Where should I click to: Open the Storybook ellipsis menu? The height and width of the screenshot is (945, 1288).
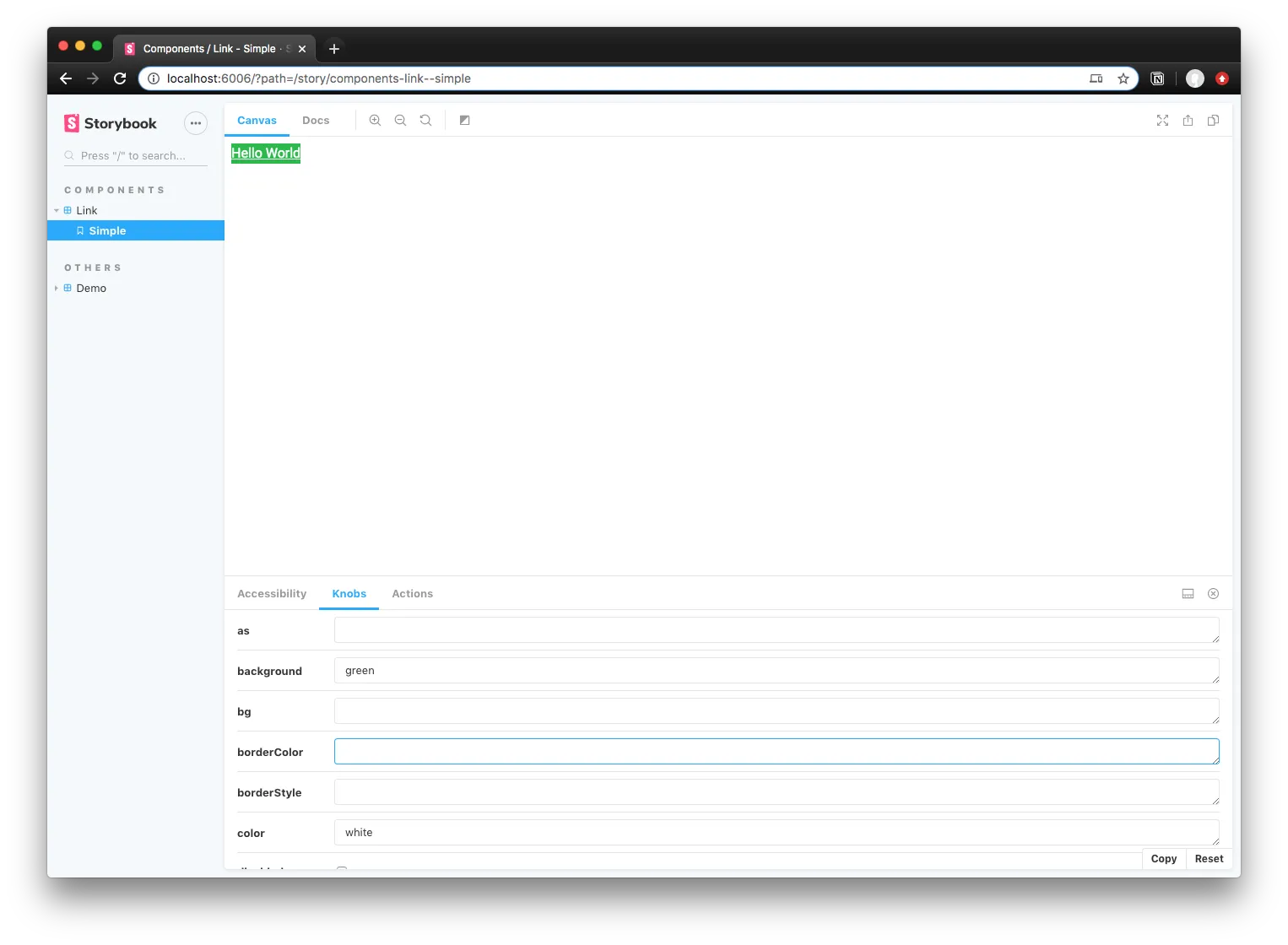tap(196, 123)
